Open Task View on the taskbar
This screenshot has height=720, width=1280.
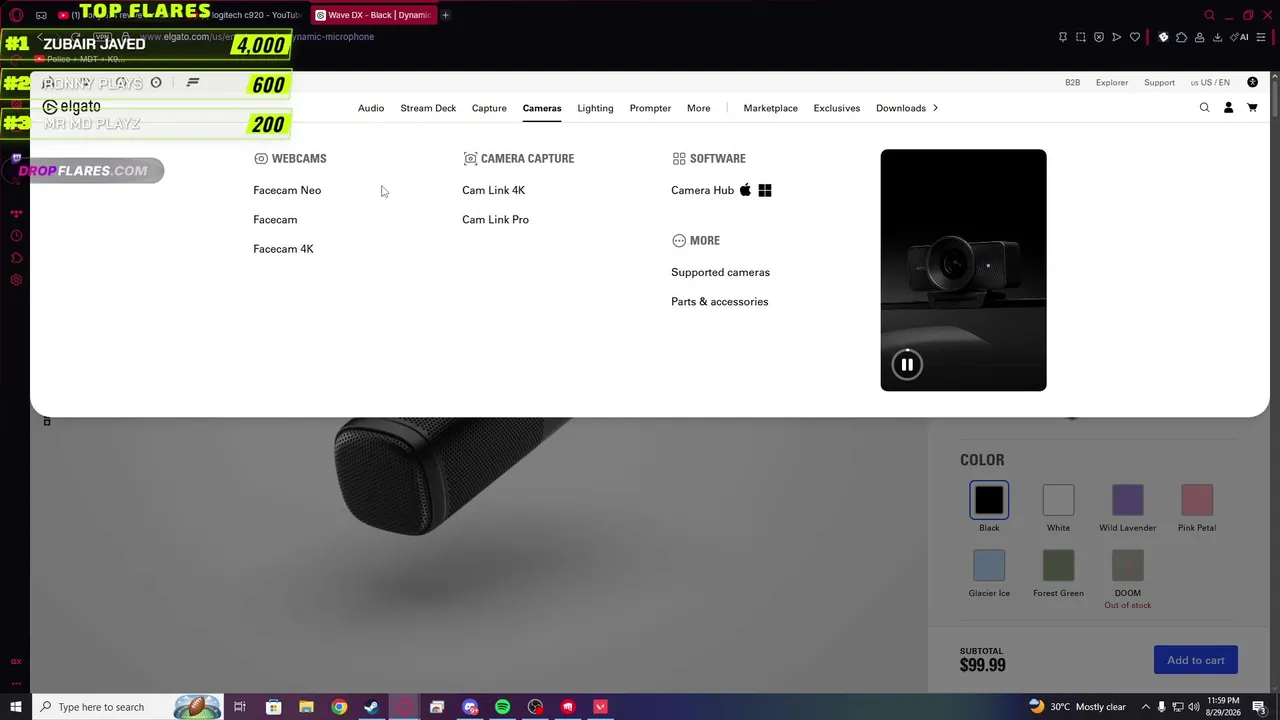click(x=240, y=707)
